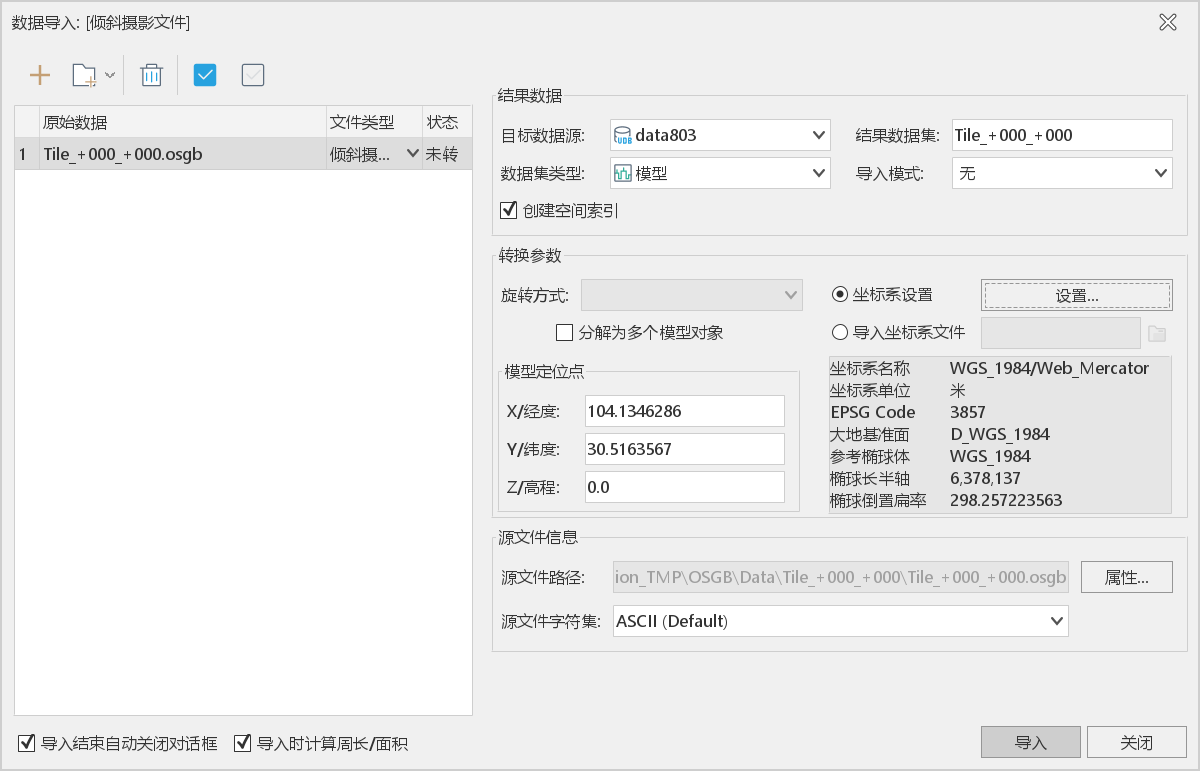Close the data import dialog window
1200x771 pixels.
(1167, 22)
